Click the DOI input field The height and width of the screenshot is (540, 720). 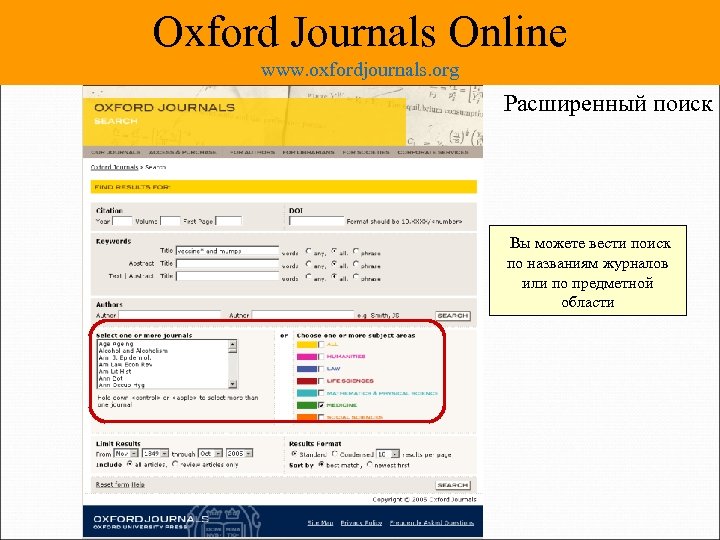pos(316,221)
